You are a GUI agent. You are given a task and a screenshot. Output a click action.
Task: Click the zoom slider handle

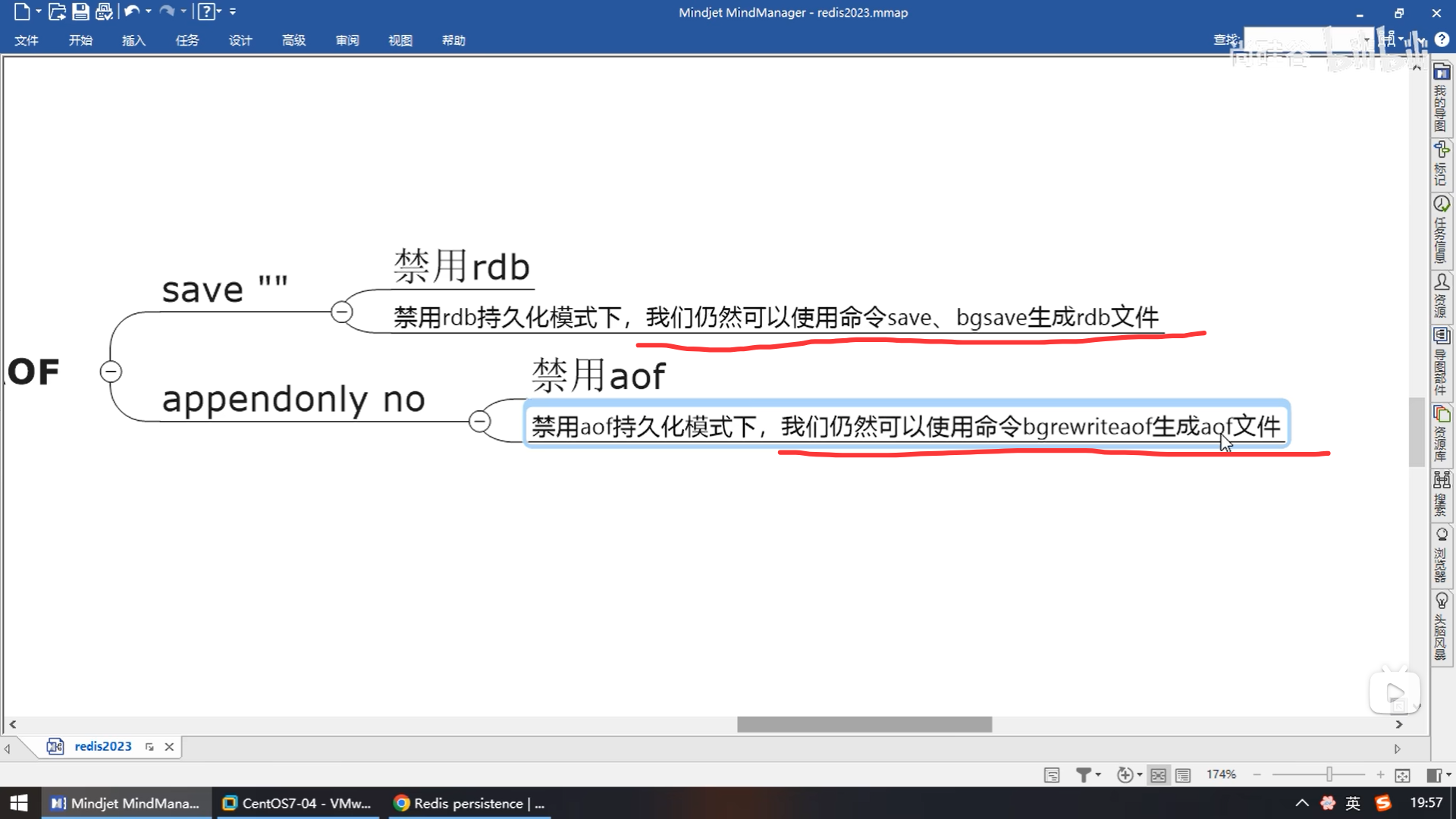1329,774
